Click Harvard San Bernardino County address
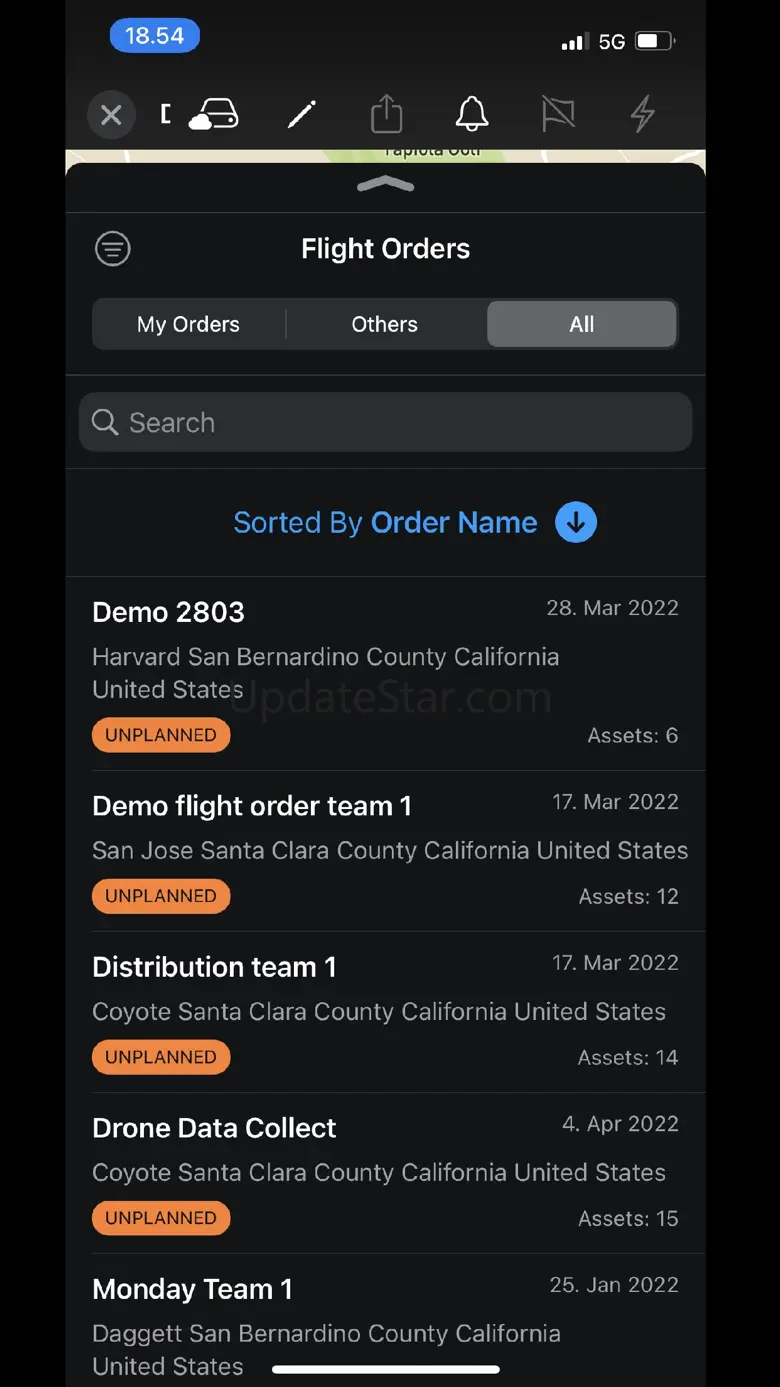This screenshot has height=1387, width=780. pyautogui.click(x=326, y=673)
